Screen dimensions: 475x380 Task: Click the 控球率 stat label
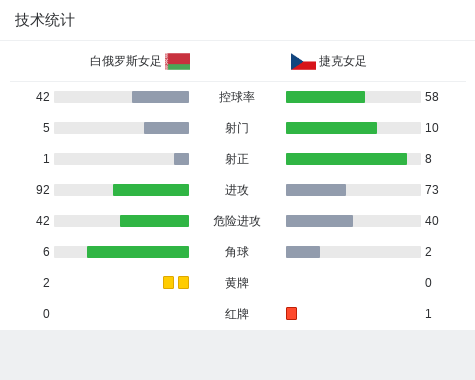pyautogui.click(x=237, y=97)
